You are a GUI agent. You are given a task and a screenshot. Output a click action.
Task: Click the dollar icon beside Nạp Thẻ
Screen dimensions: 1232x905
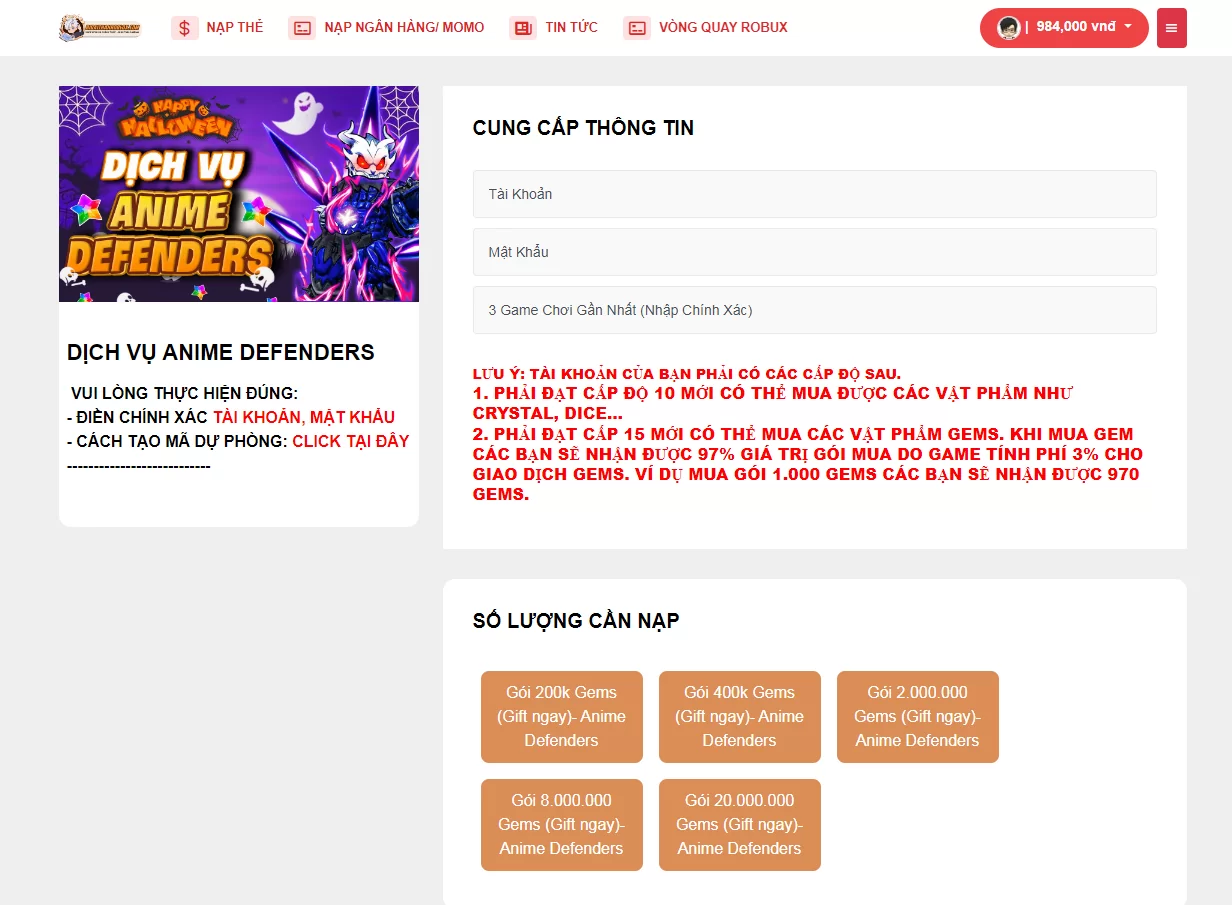[x=185, y=28]
